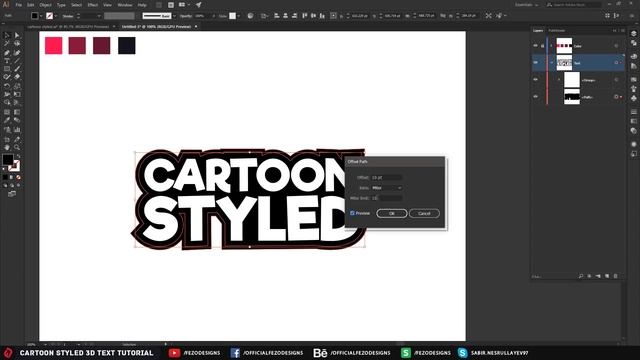The height and width of the screenshot is (360, 640).
Task: Select the Rotate tool
Action: [7, 86]
